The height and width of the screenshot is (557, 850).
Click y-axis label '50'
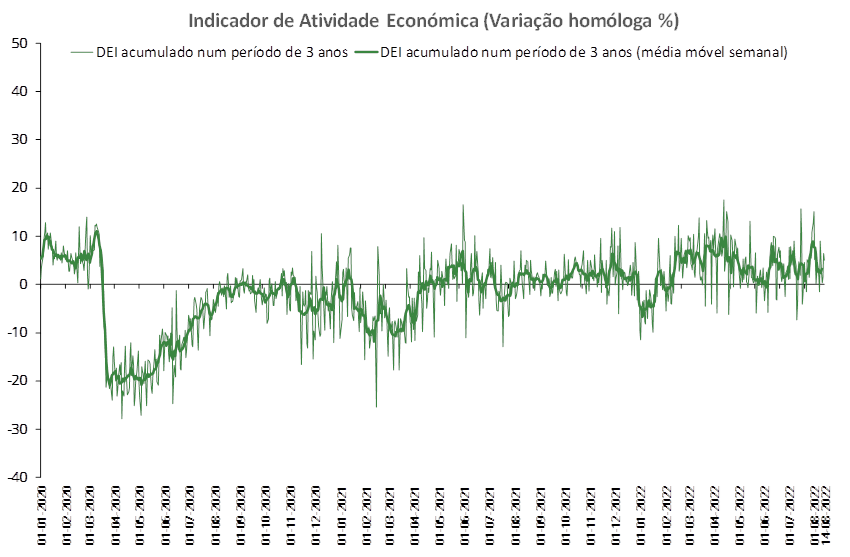click(20, 43)
